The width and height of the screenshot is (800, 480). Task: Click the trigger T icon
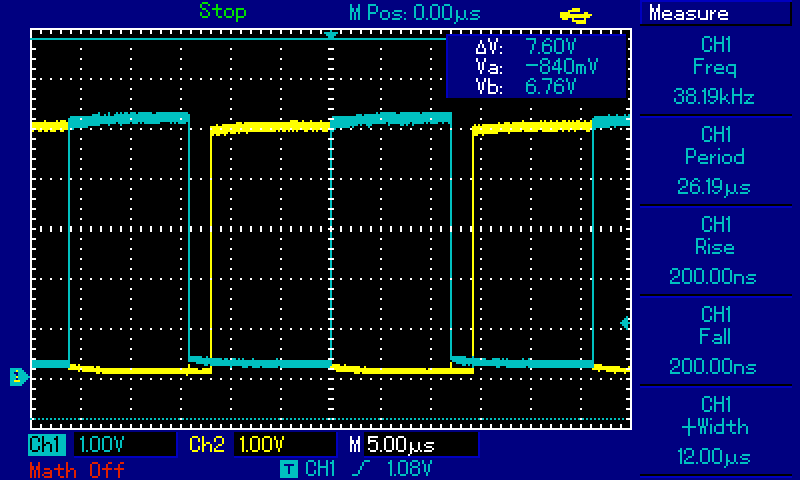click(x=289, y=468)
